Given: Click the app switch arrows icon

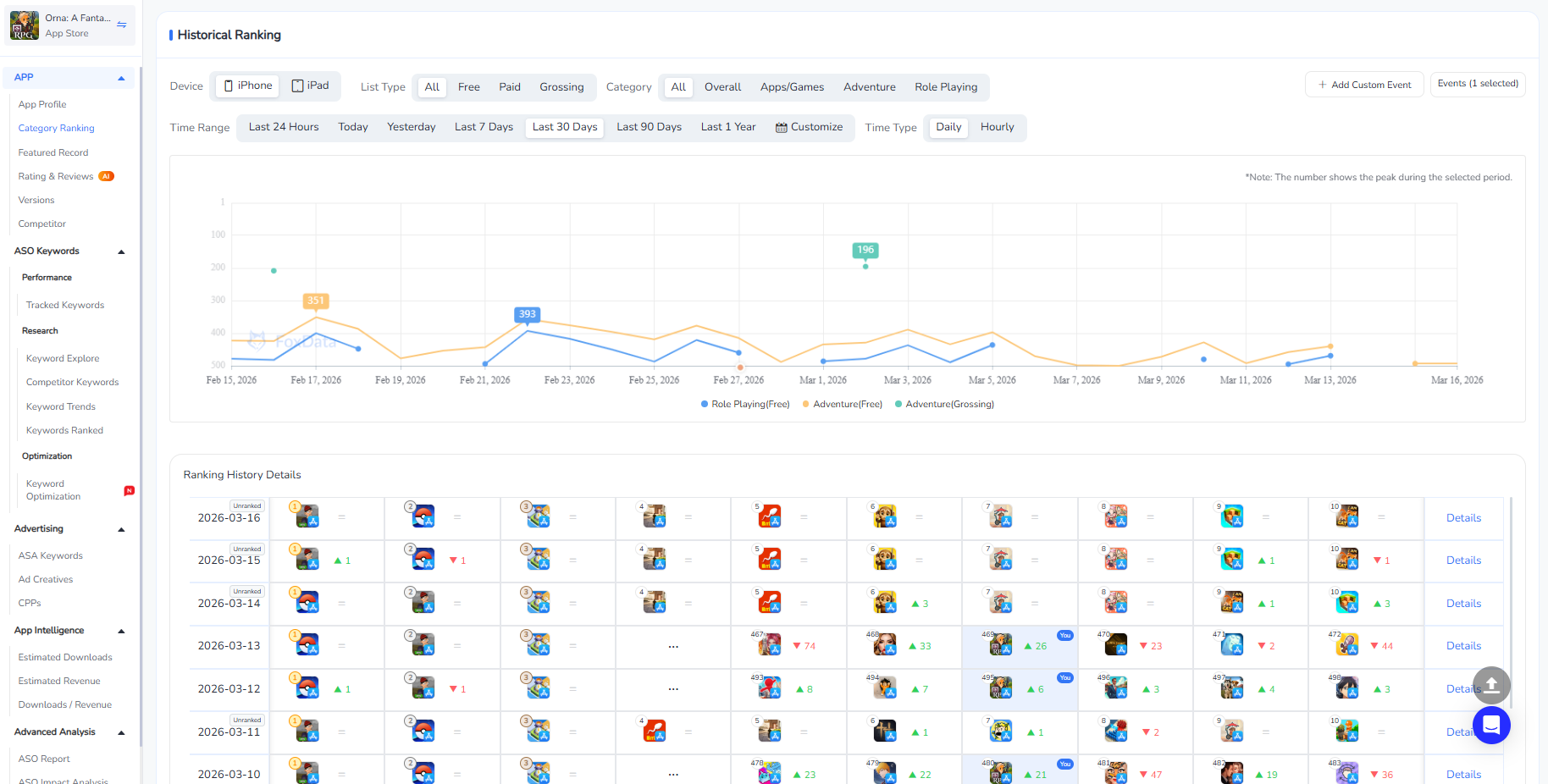Looking at the screenshot, I should pos(122,25).
